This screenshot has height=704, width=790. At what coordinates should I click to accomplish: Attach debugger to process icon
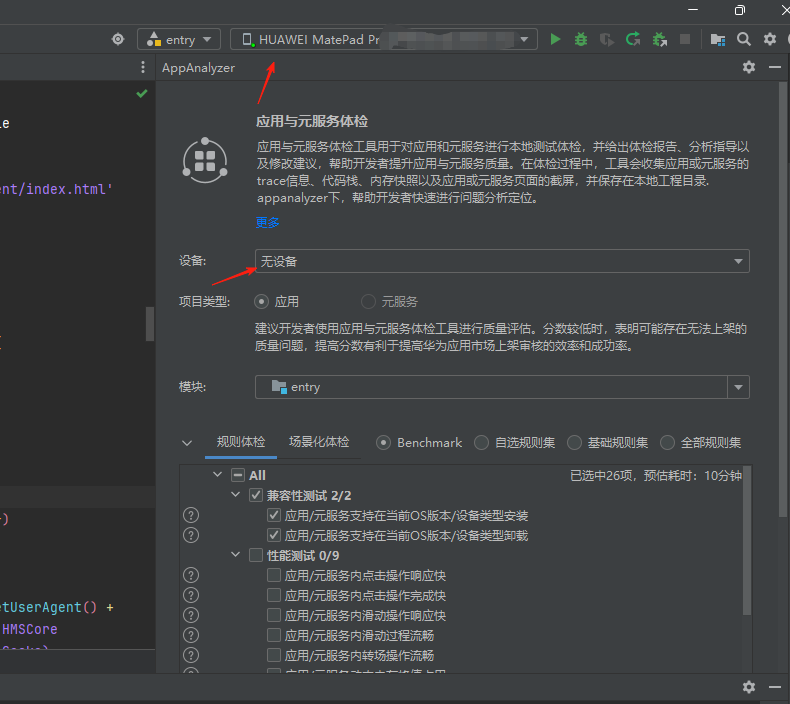tap(660, 39)
